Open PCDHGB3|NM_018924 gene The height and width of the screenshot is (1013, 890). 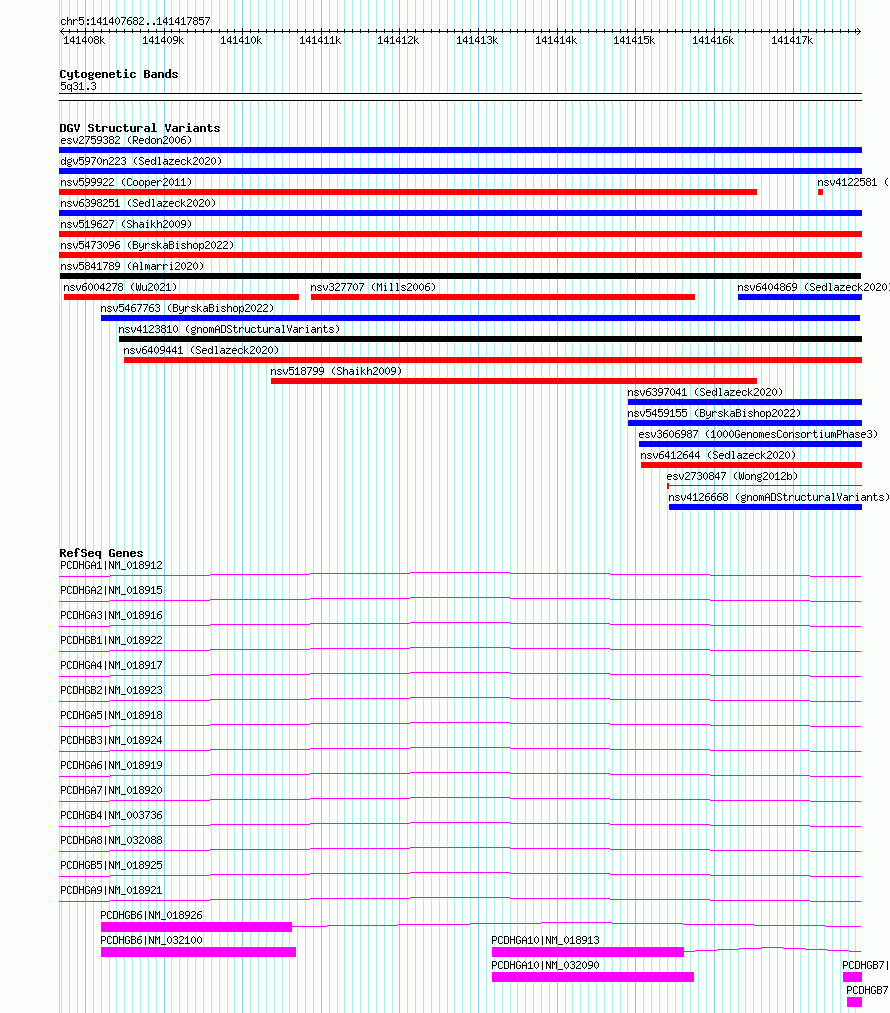tap(111, 740)
